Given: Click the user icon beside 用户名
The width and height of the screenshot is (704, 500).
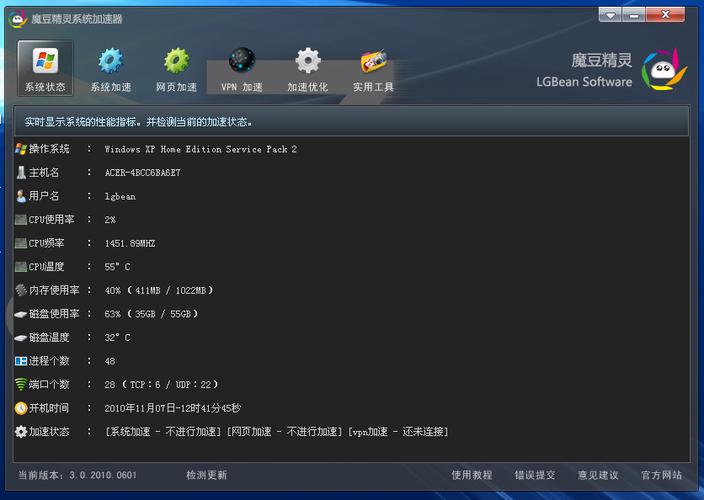Looking at the screenshot, I should (21, 196).
